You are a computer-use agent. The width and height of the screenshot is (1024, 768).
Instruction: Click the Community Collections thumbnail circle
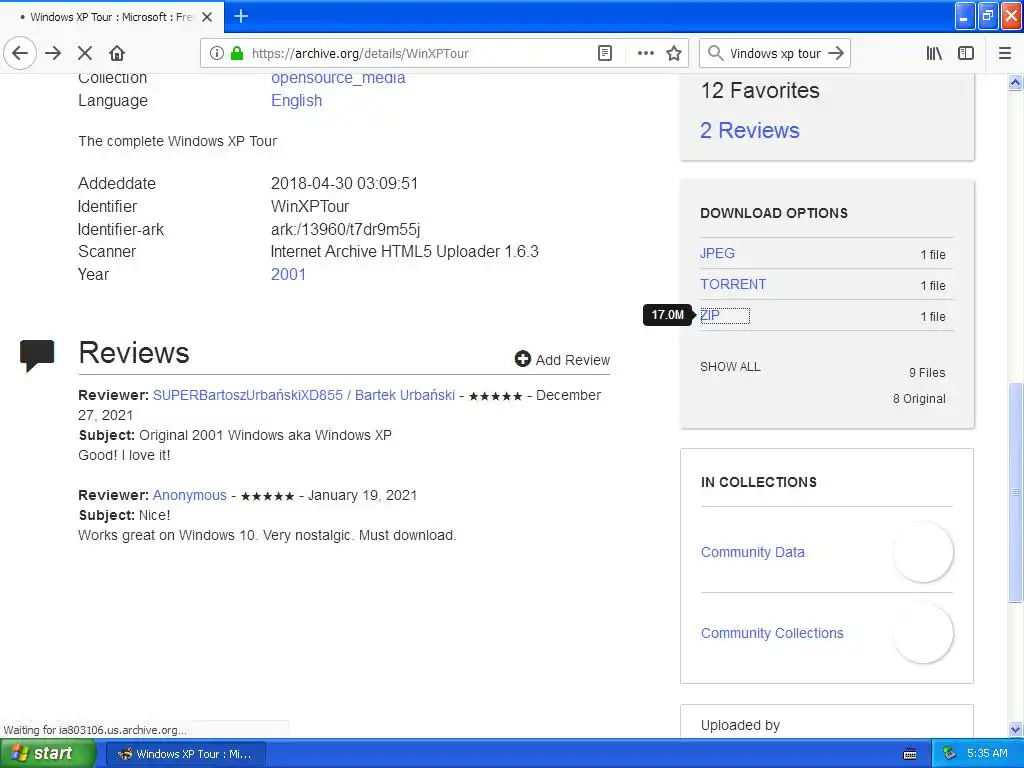pos(923,633)
